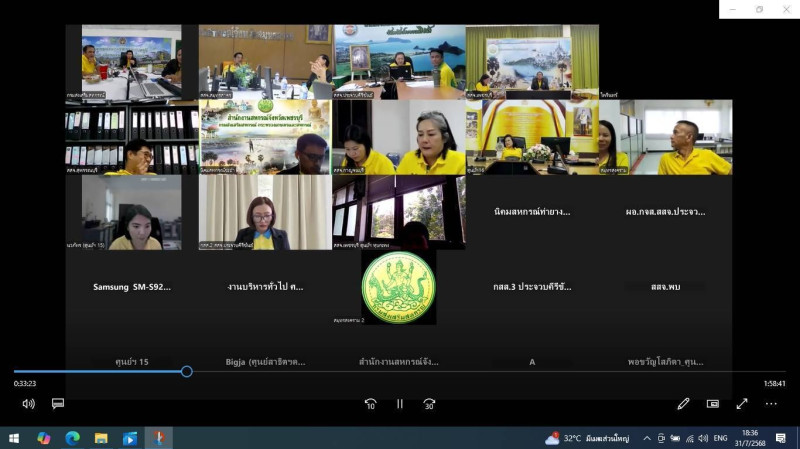The image size is (800, 449).
Task: Expand the hidden system tray icons
Action: 647,438
